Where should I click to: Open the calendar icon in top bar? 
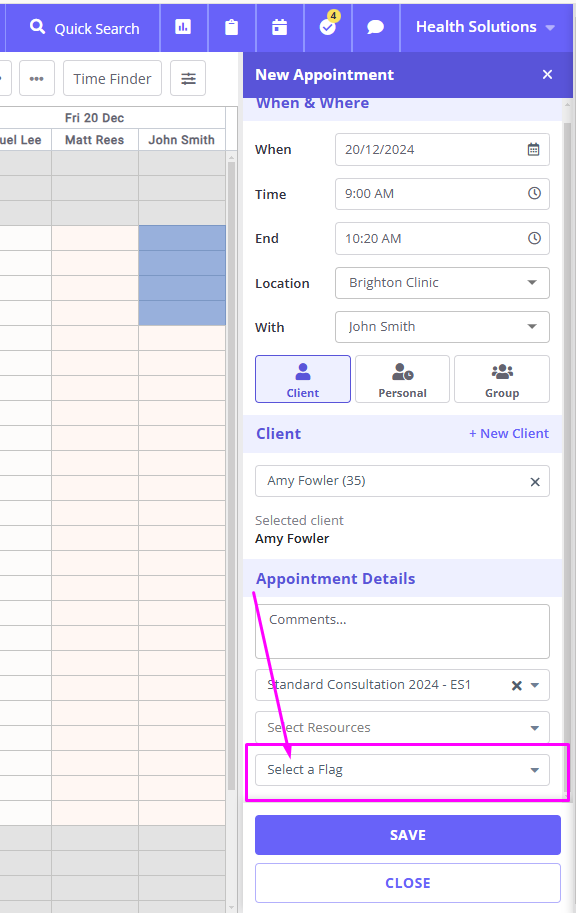(280, 27)
